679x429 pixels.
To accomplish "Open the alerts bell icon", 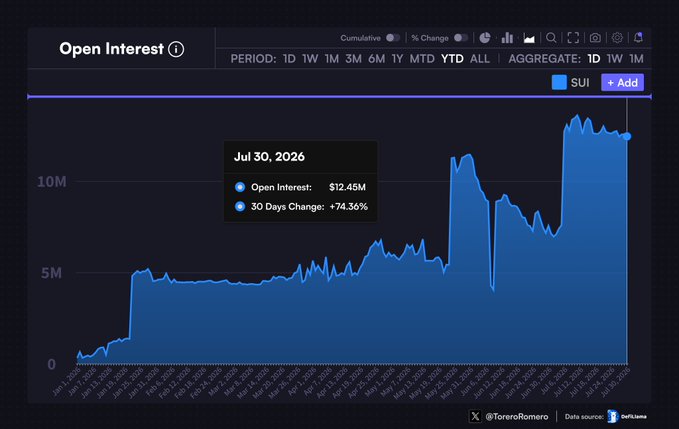I will [x=638, y=38].
